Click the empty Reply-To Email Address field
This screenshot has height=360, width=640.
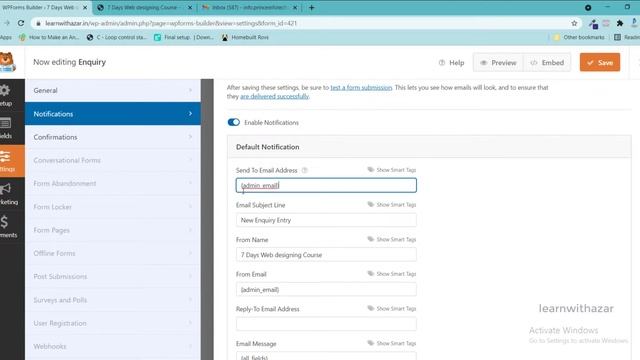[326, 324]
